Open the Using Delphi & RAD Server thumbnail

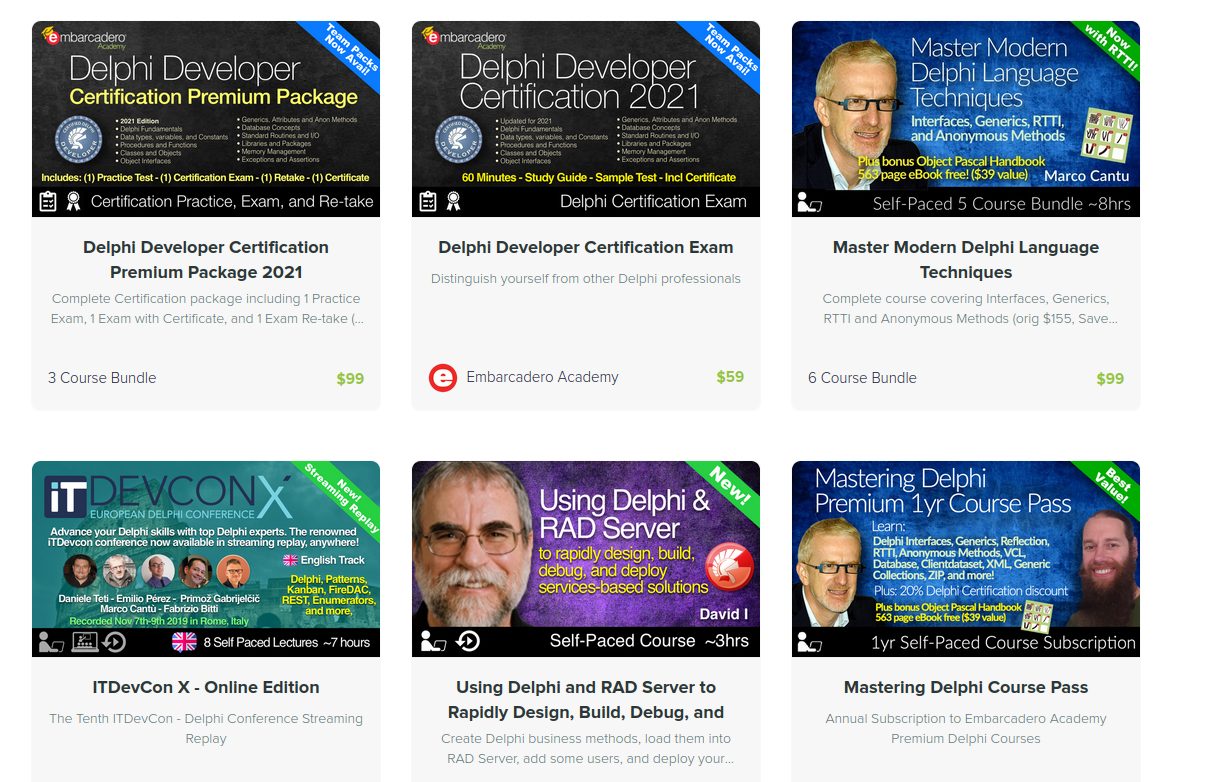point(586,559)
